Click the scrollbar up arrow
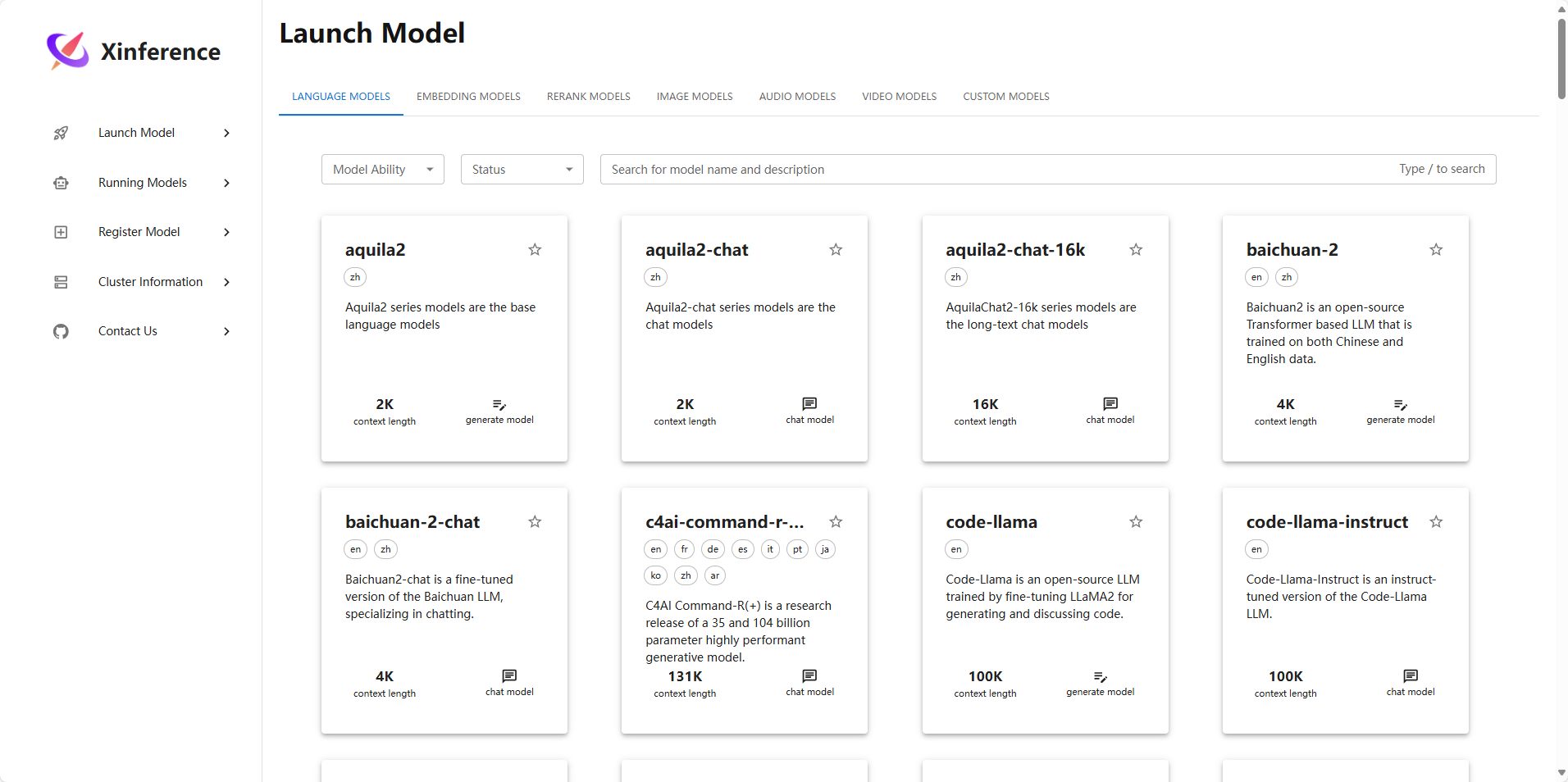 click(1561, 8)
